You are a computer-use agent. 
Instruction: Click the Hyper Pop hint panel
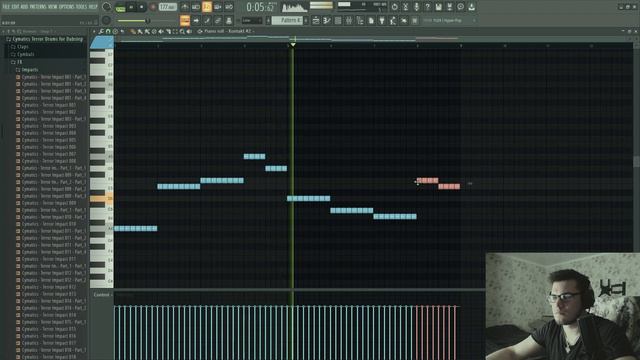pyautogui.click(x=449, y=20)
